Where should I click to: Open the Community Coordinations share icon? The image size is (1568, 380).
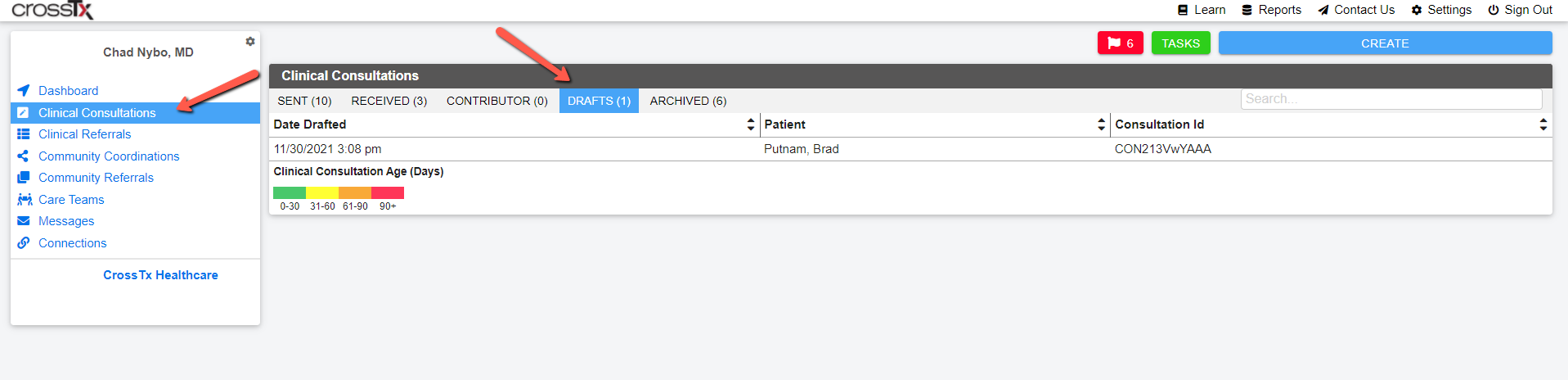pyautogui.click(x=24, y=156)
